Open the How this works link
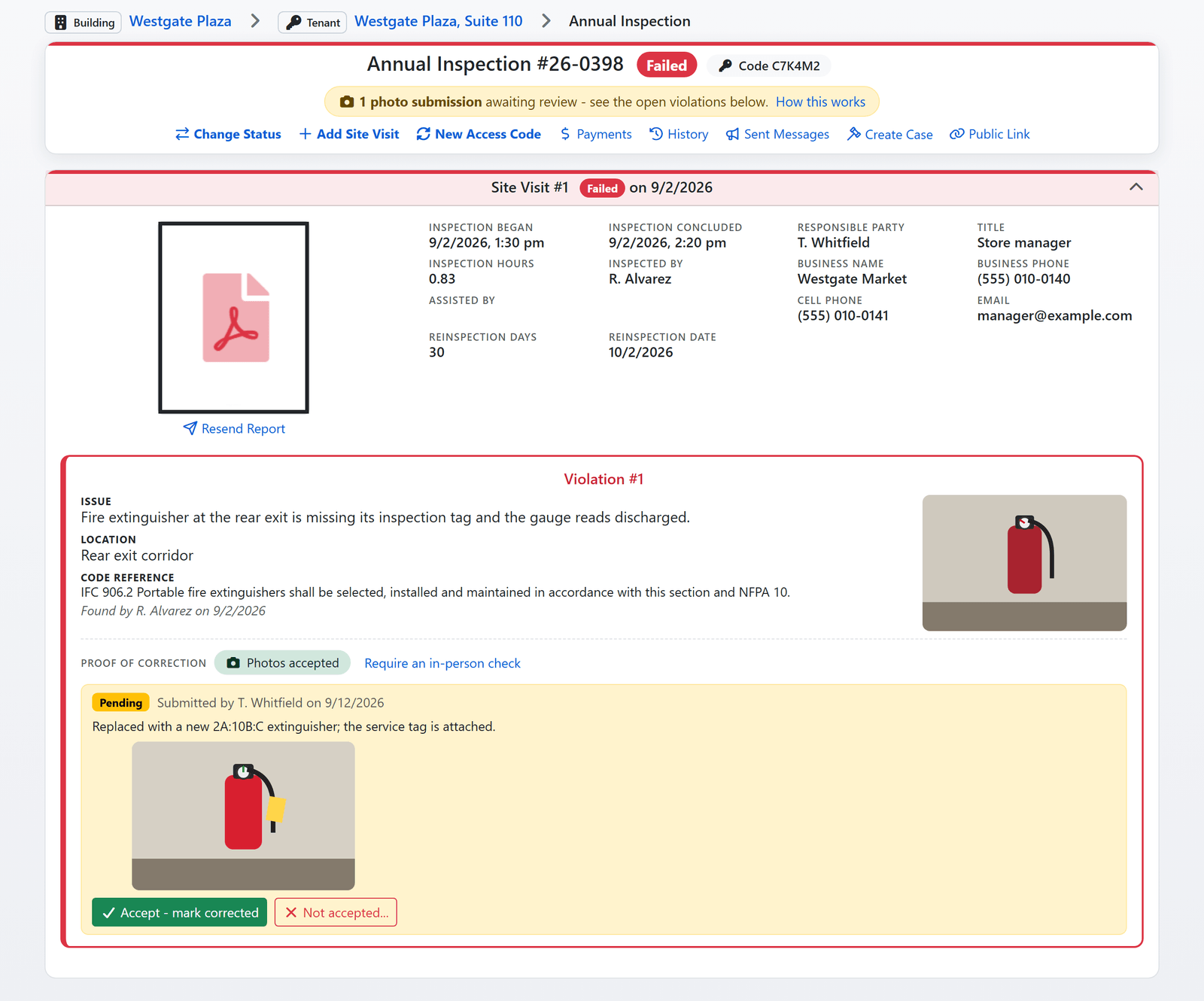Screen dimensions: 1204x1001 (x=820, y=102)
